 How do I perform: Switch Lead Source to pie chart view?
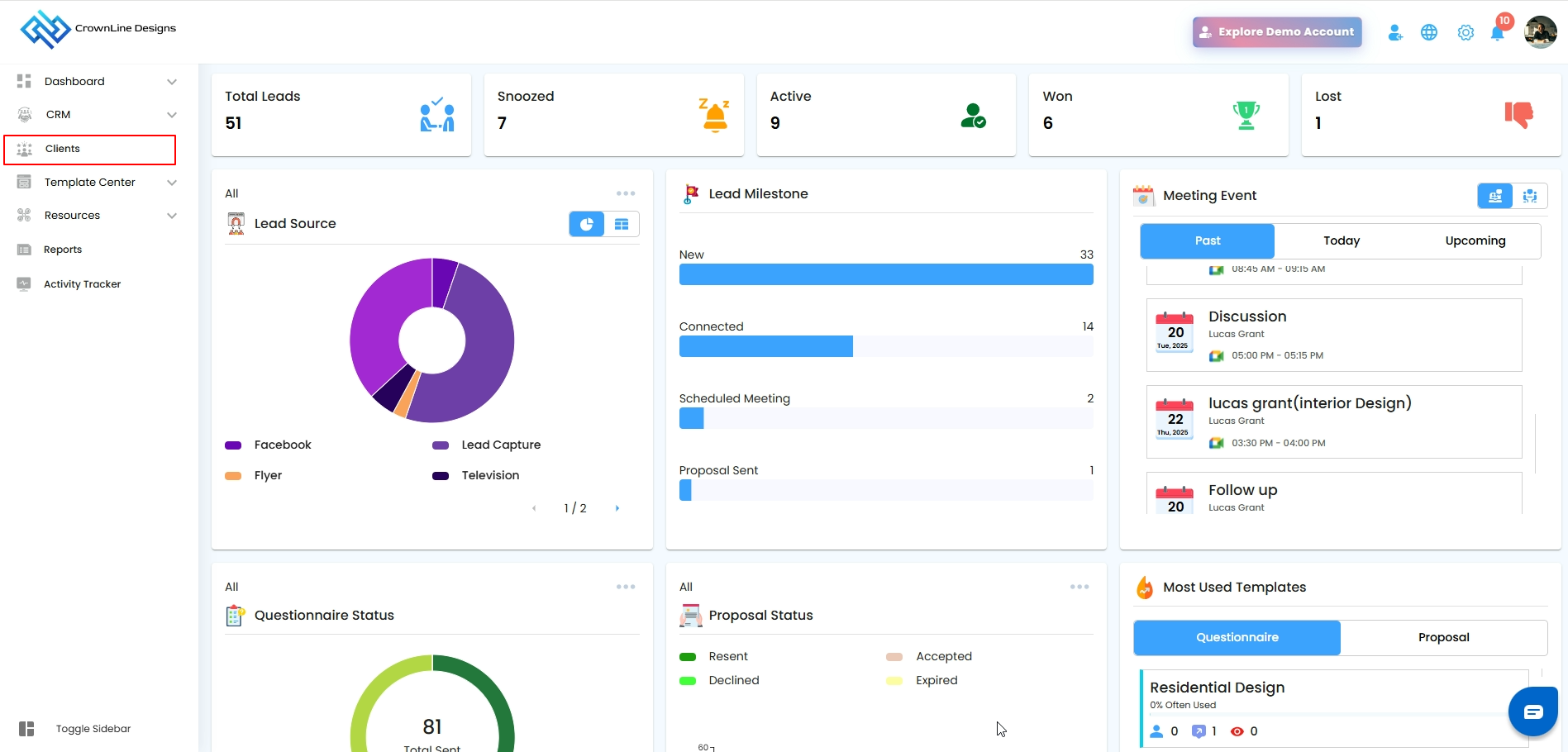tap(587, 224)
